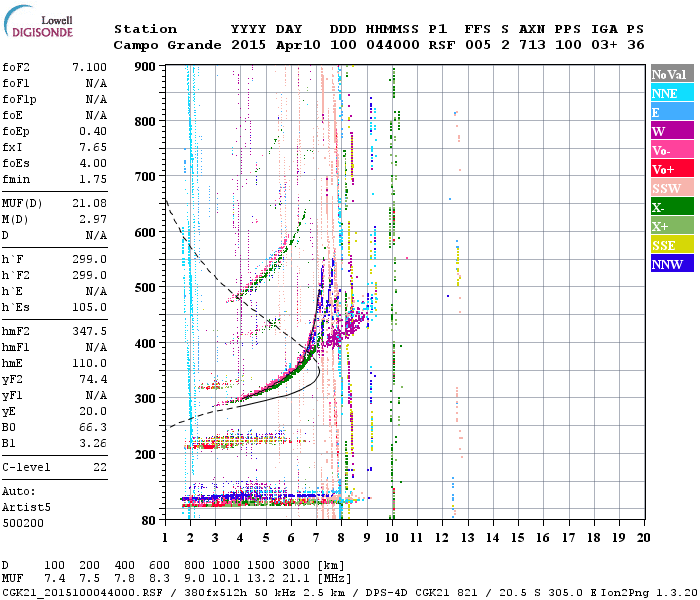Click the Campo Grande station name
The width and height of the screenshot is (700, 600).
[x=167, y=45]
